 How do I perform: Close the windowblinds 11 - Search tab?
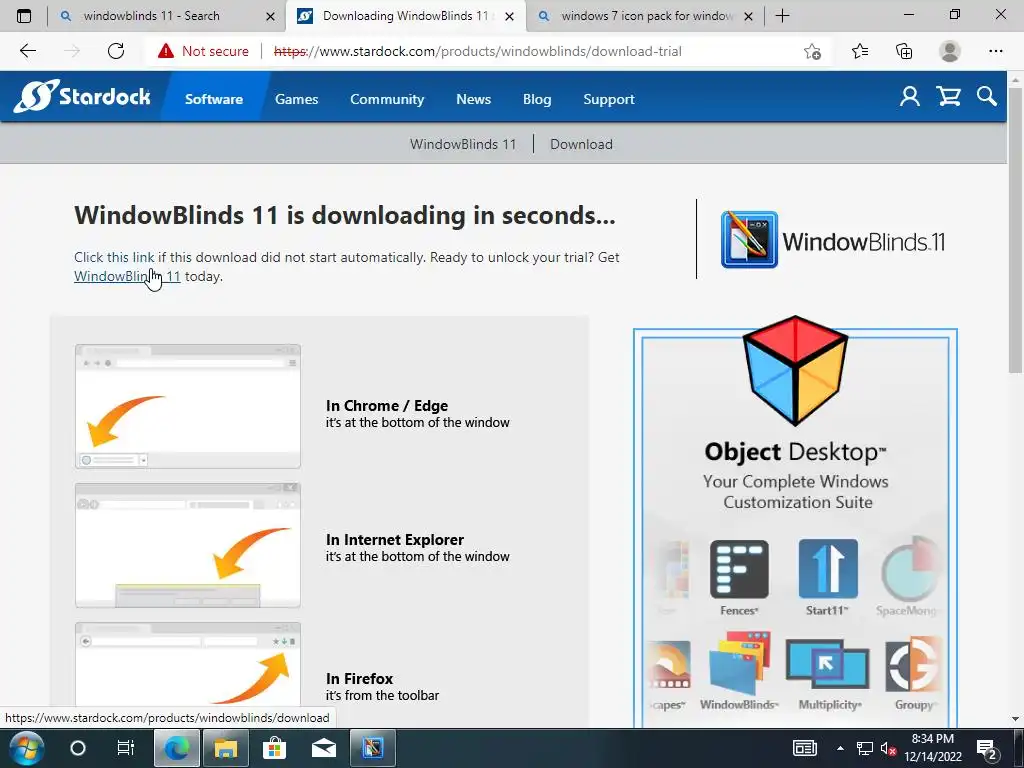(x=270, y=16)
